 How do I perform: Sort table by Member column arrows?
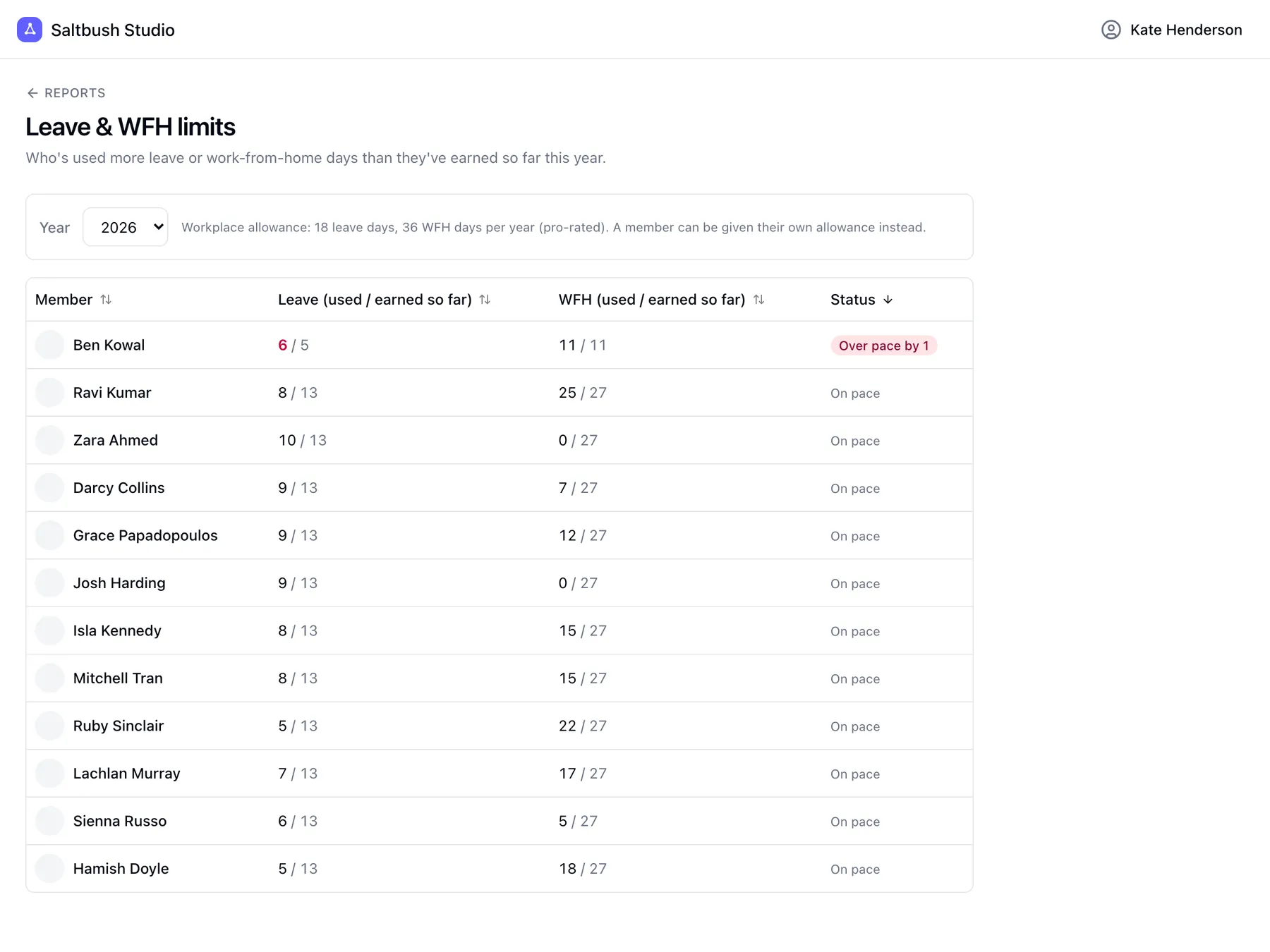point(106,300)
